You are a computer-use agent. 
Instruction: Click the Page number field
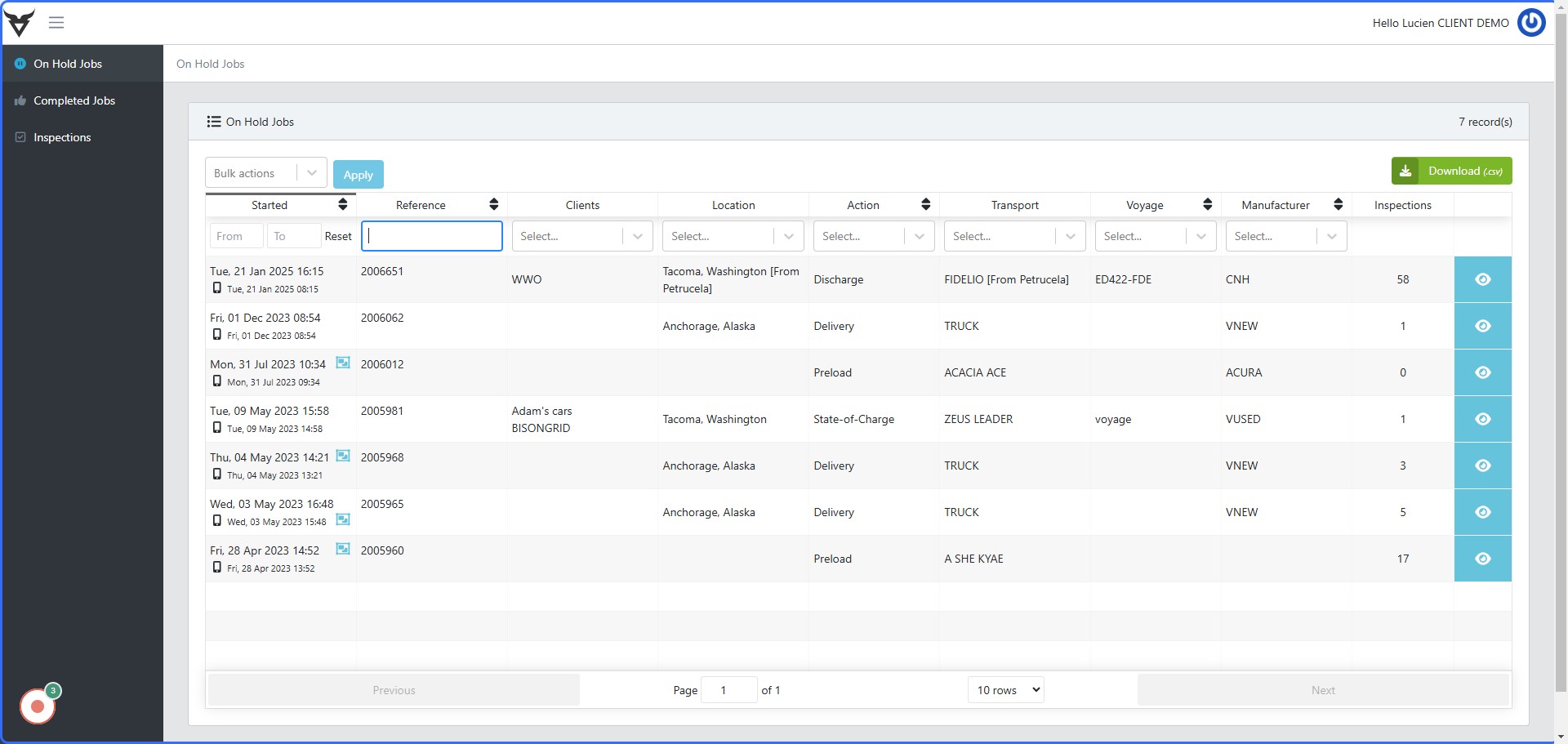pos(729,690)
